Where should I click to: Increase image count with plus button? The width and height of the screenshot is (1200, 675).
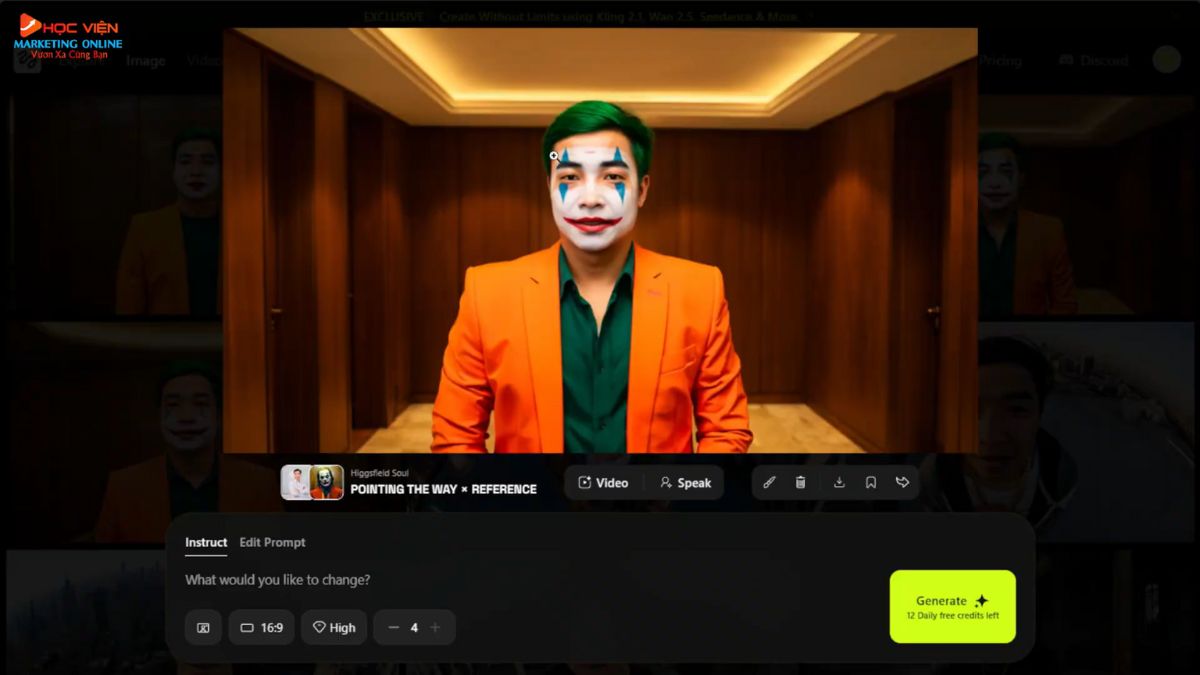435,628
